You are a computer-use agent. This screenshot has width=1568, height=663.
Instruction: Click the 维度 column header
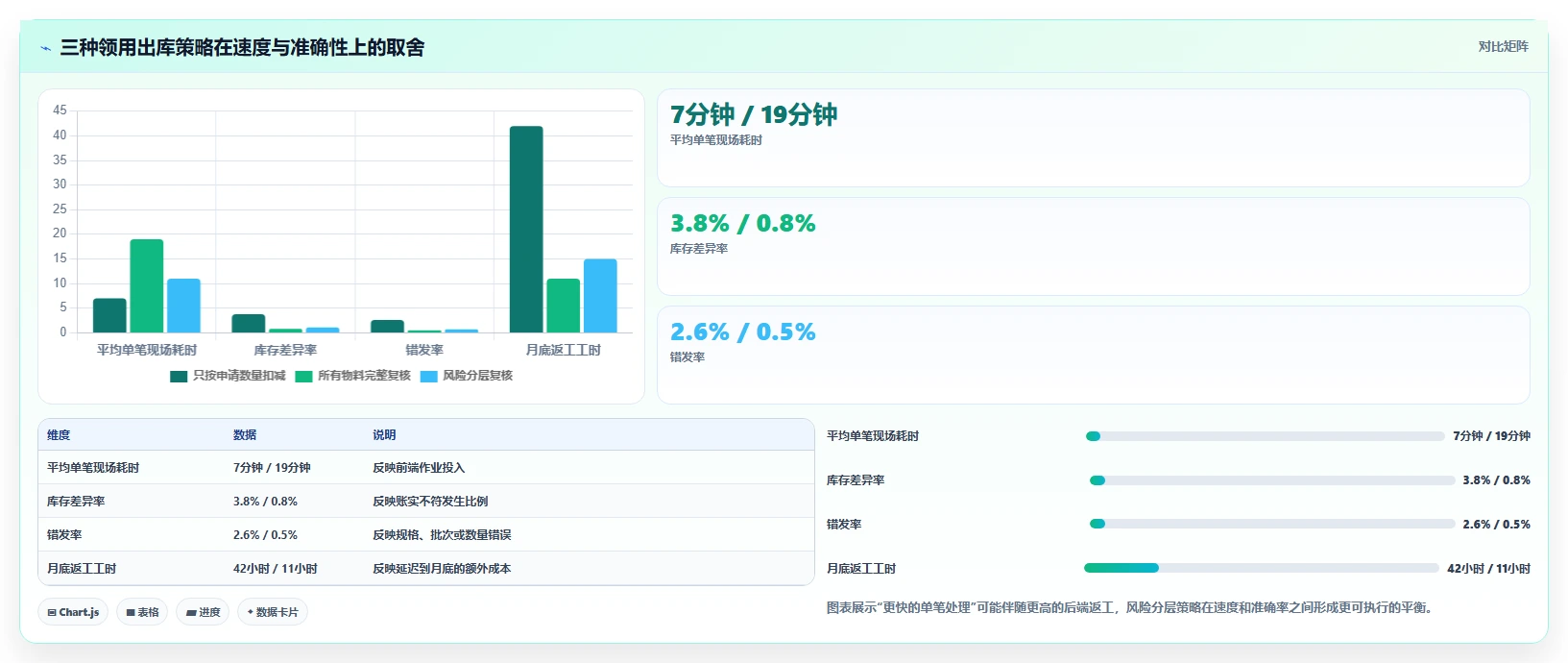point(59,435)
